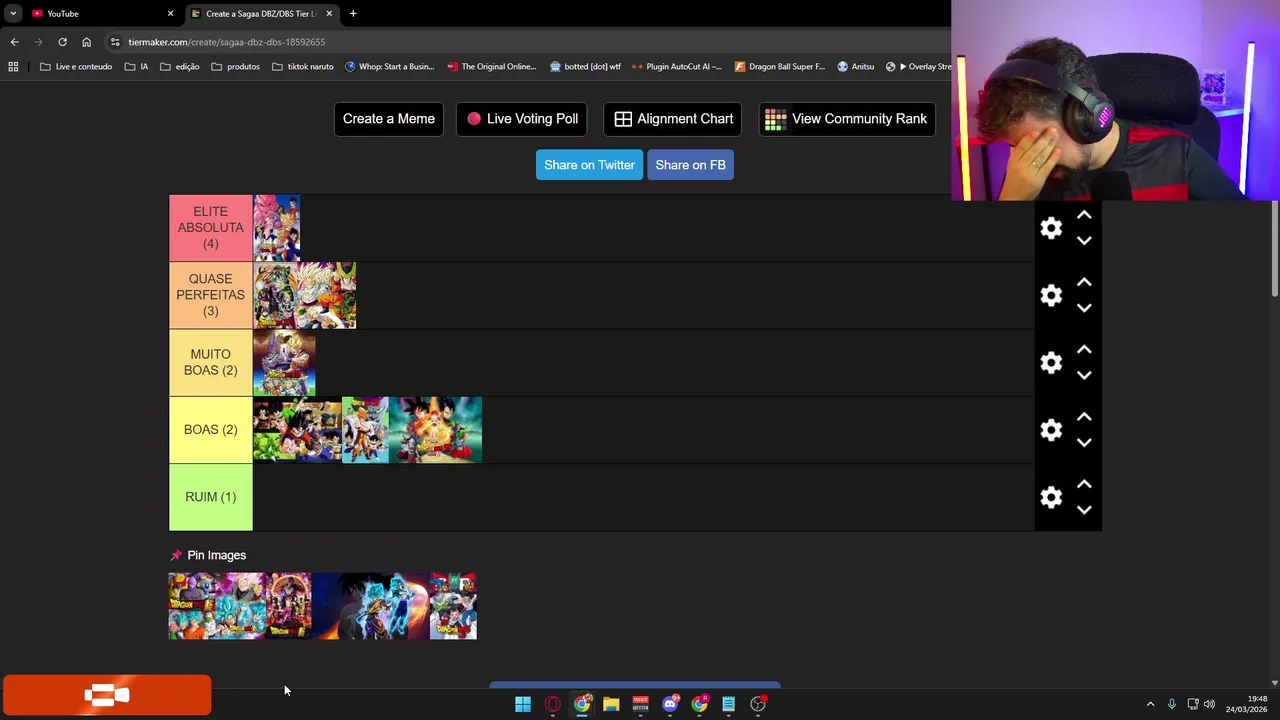Open the edição bookmark folder
1280x720 pixels.
(x=179, y=67)
